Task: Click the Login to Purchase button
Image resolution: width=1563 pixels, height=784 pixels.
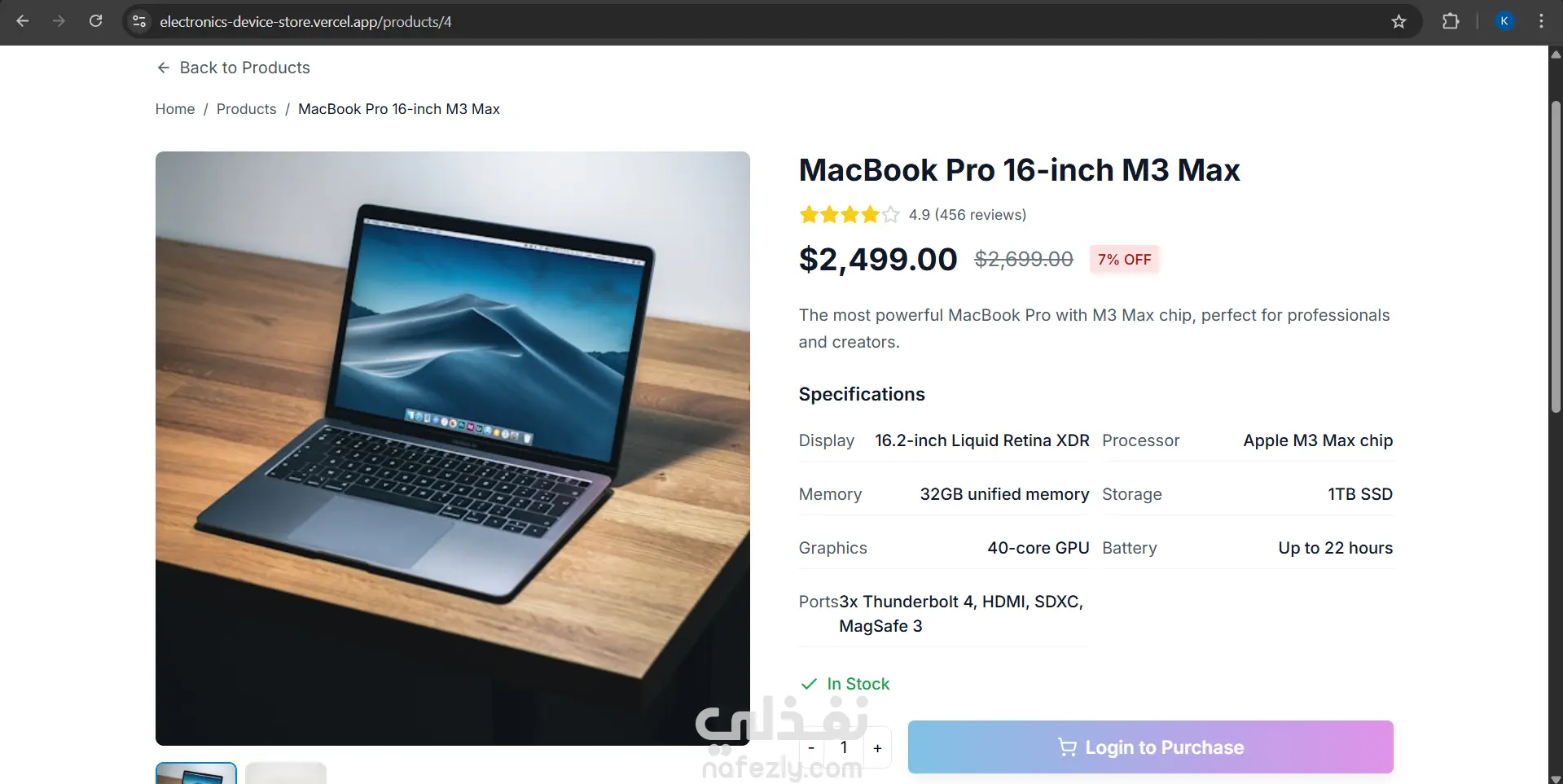Action: point(1150,747)
